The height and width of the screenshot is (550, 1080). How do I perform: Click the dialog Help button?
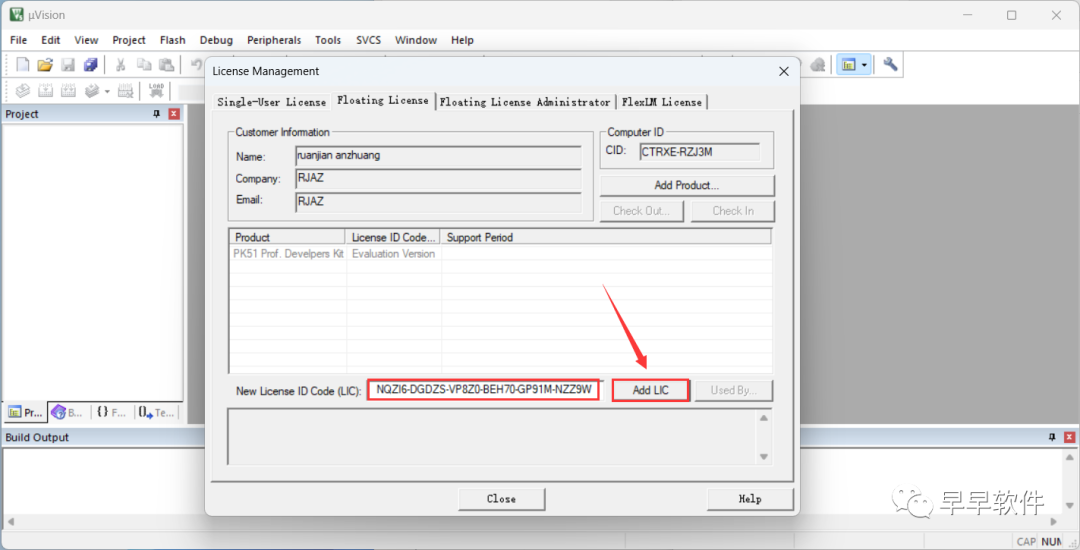click(x=750, y=498)
